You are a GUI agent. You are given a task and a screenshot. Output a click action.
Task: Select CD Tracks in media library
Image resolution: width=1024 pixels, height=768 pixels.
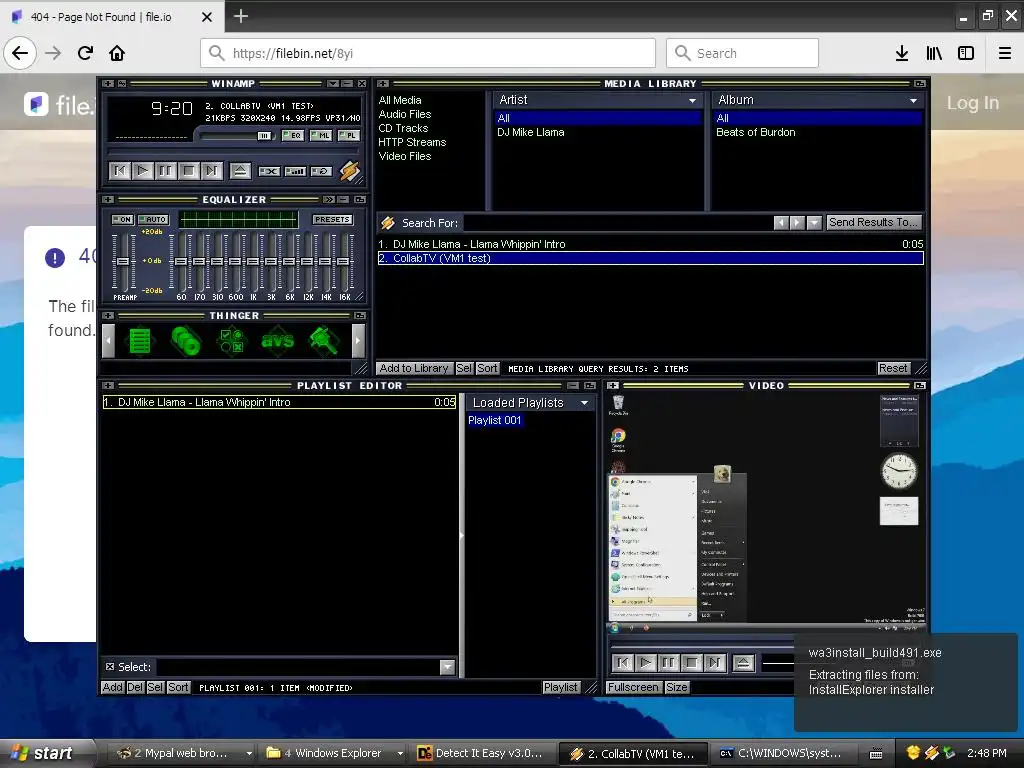pyautogui.click(x=404, y=128)
